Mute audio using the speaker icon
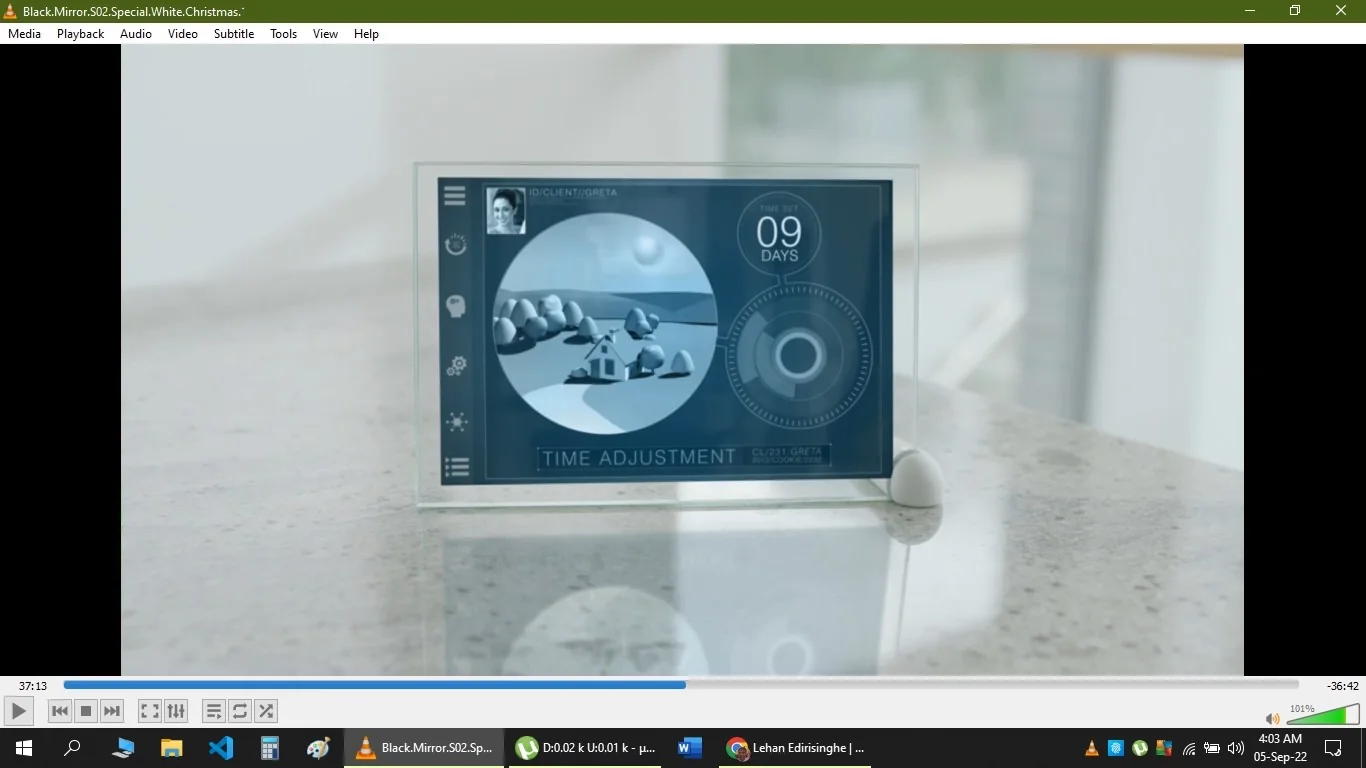 pyautogui.click(x=1272, y=718)
